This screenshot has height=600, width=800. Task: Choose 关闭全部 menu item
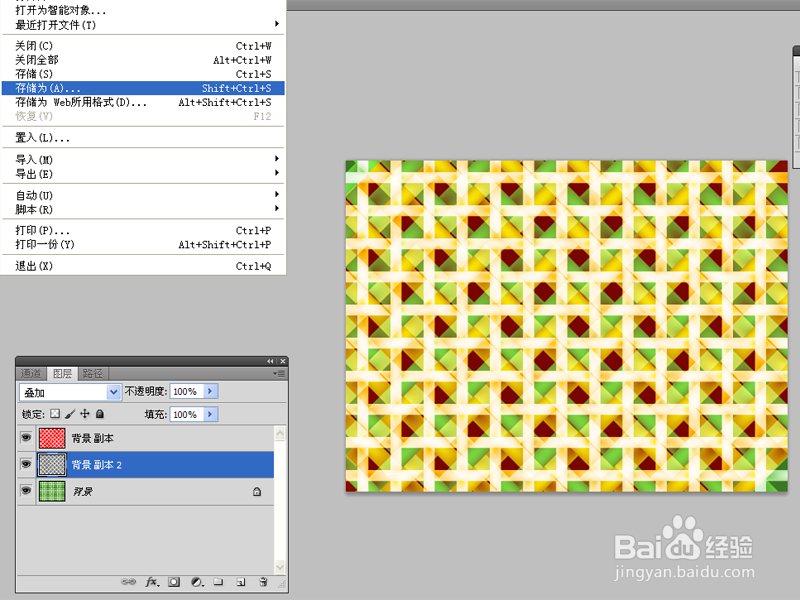coord(143,60)
